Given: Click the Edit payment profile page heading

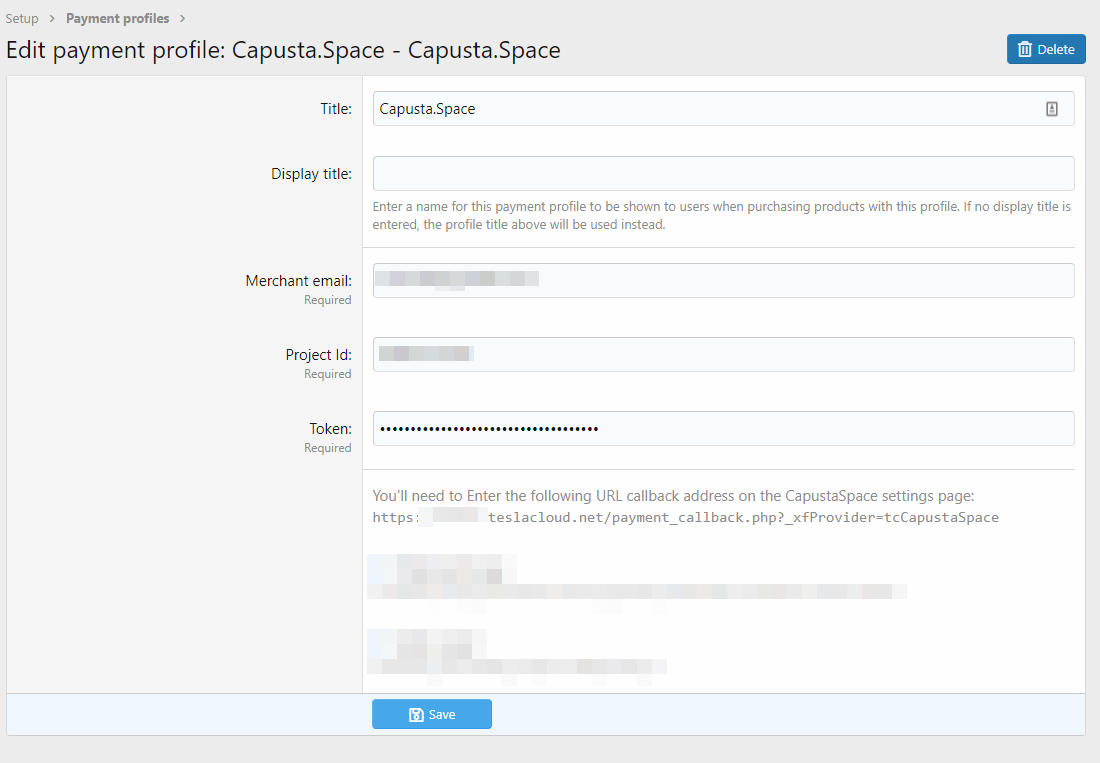Looking at the screenshot, I should [283, 50].
